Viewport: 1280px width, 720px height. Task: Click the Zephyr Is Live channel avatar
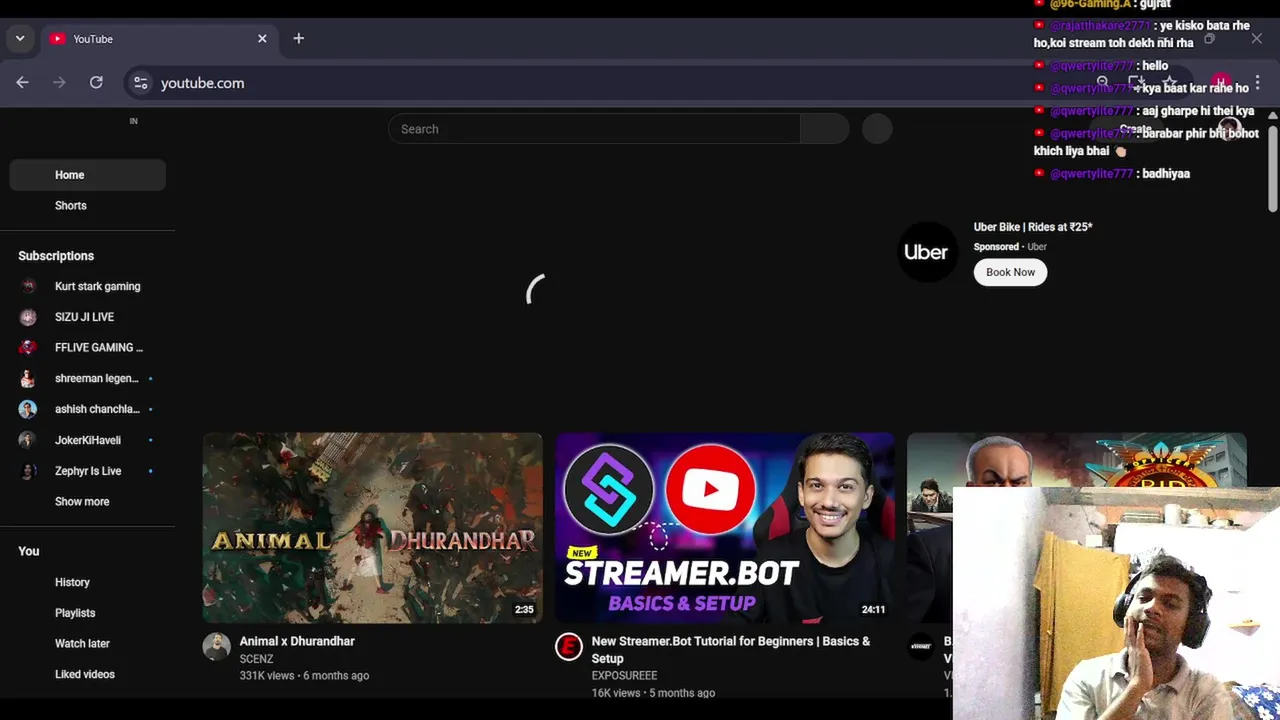coord(28,471)
